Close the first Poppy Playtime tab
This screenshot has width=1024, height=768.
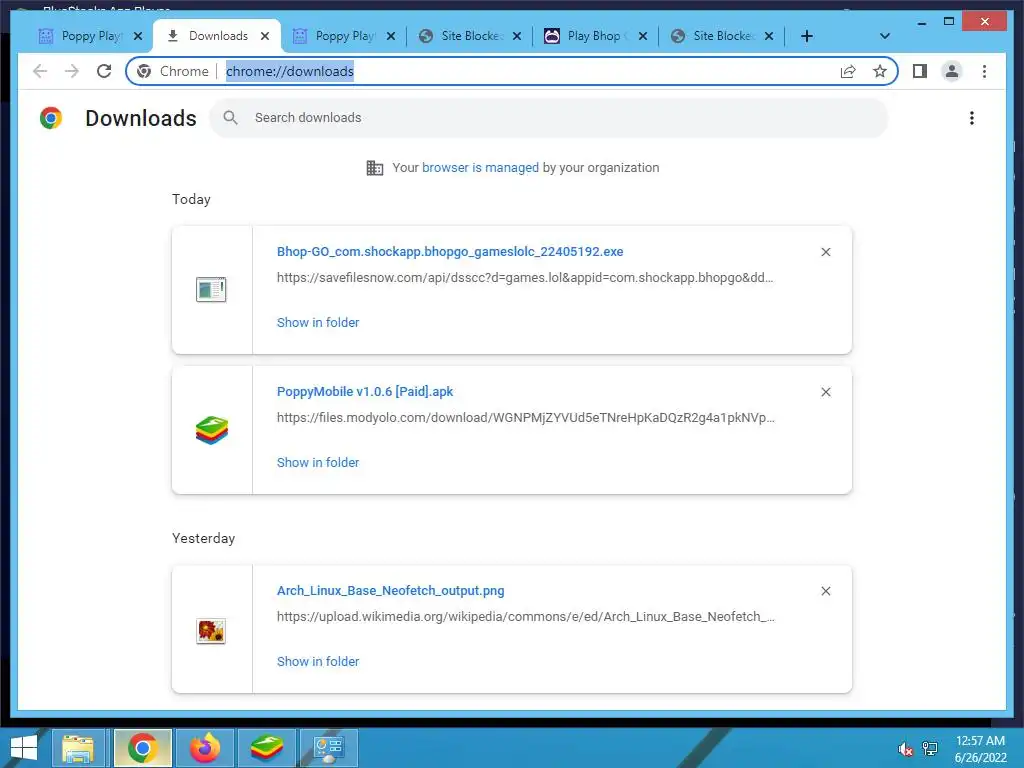point(138,36)
